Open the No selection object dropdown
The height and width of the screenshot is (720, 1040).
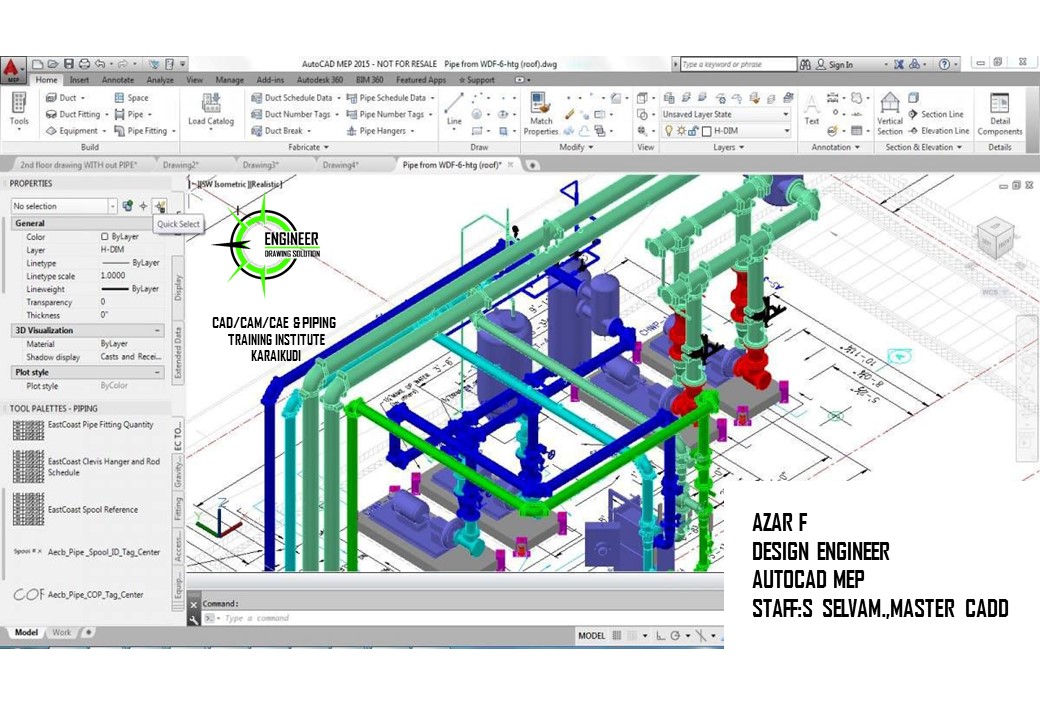click(x=64, y=206)
